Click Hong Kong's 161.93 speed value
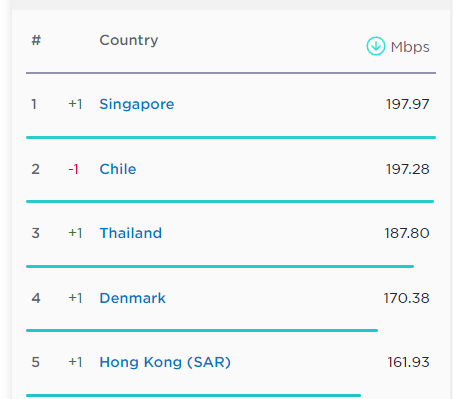 point(408,362)
